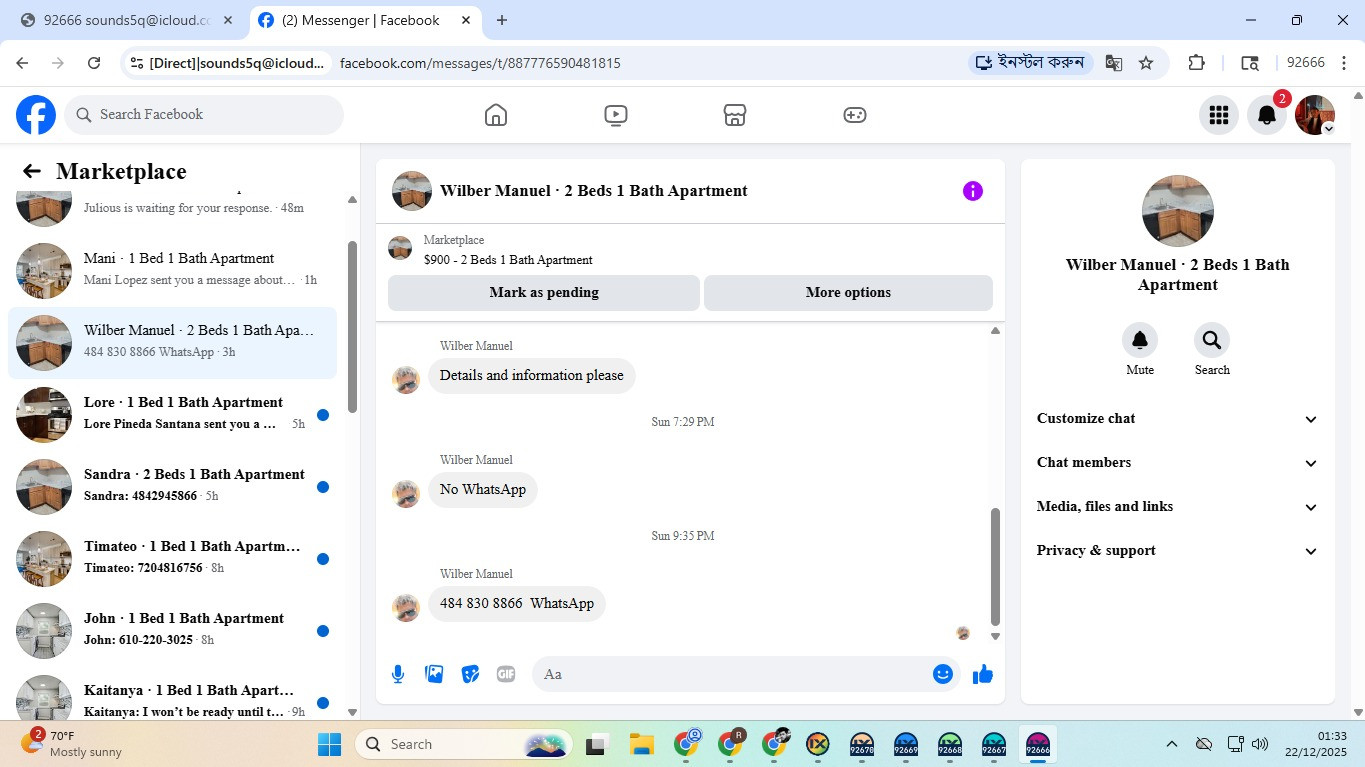Open Wilber Manuel's large listing thumbnail

(1178, 211)
